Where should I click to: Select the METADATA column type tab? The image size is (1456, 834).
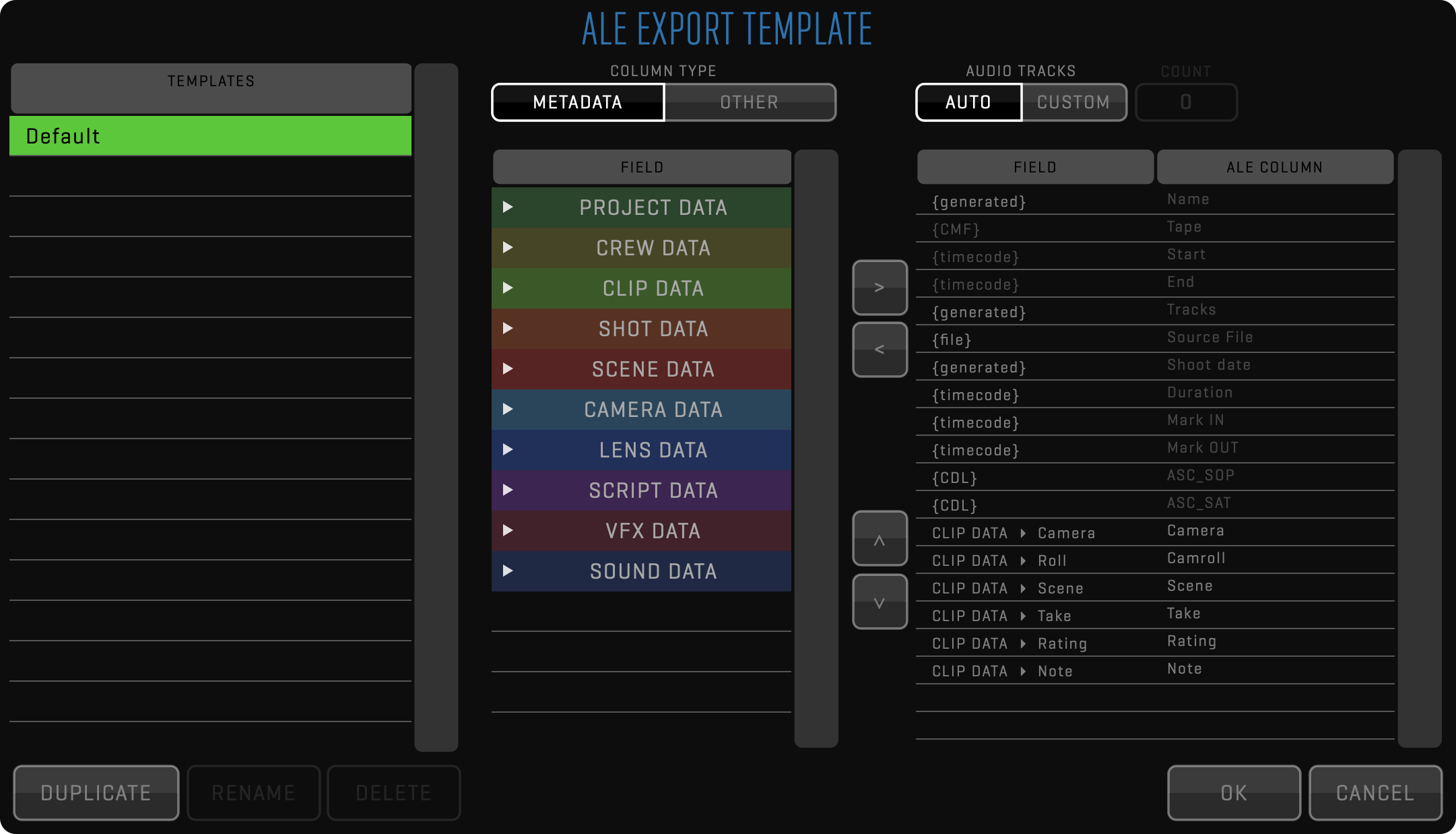[578, 102]
